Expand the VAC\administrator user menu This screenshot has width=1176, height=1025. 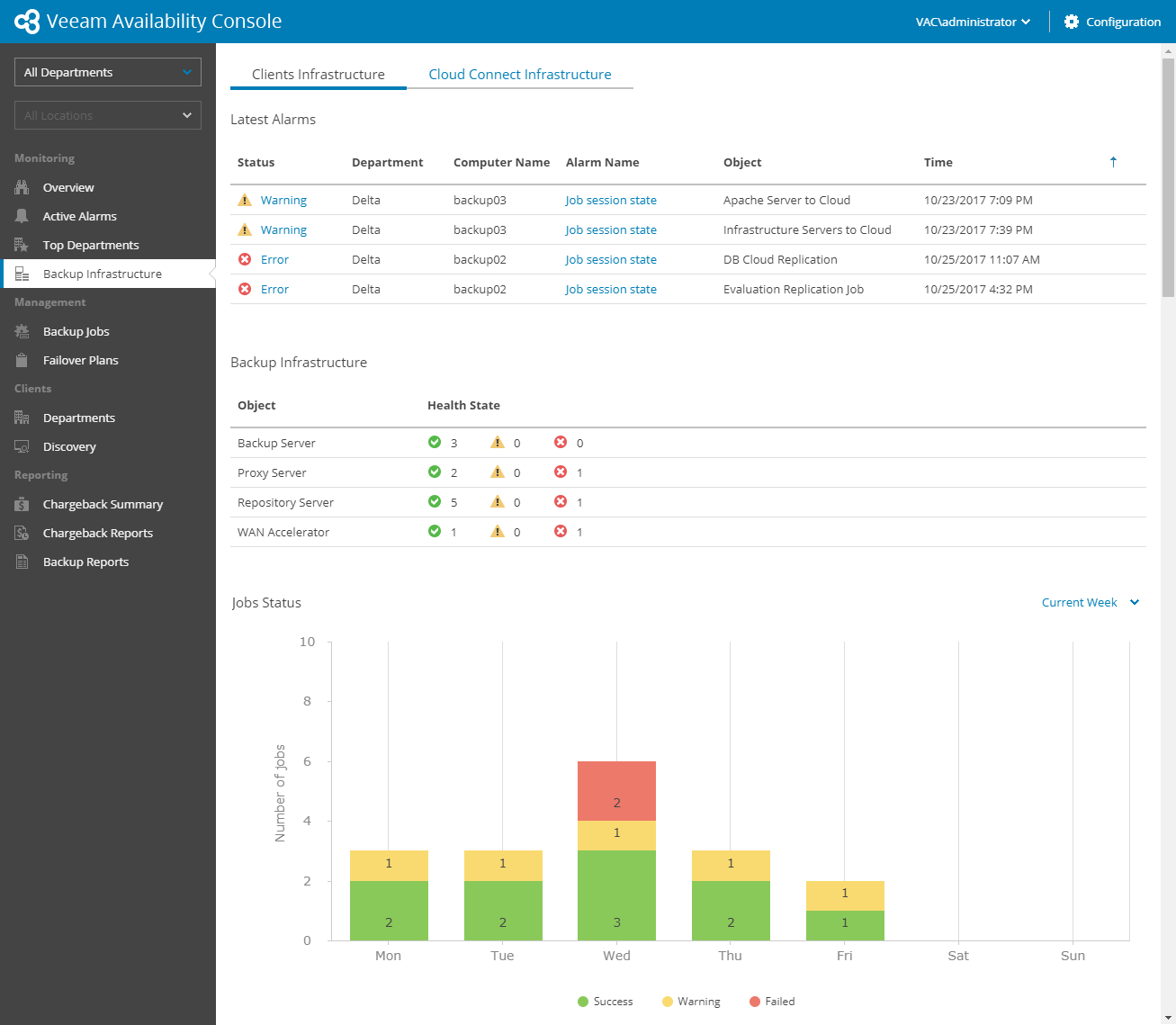[973, 22]
